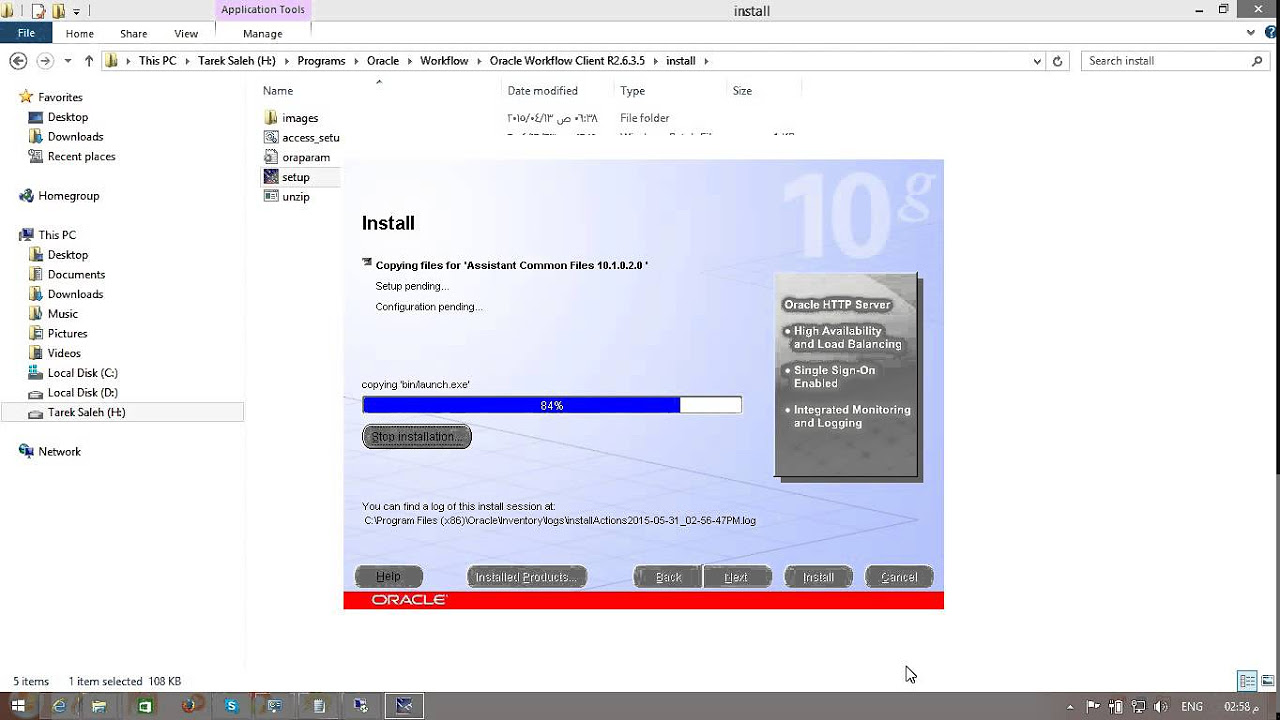Screen dimensions: 1280x720
Task: Open Documents under This PC
Action: pos(76,274)
